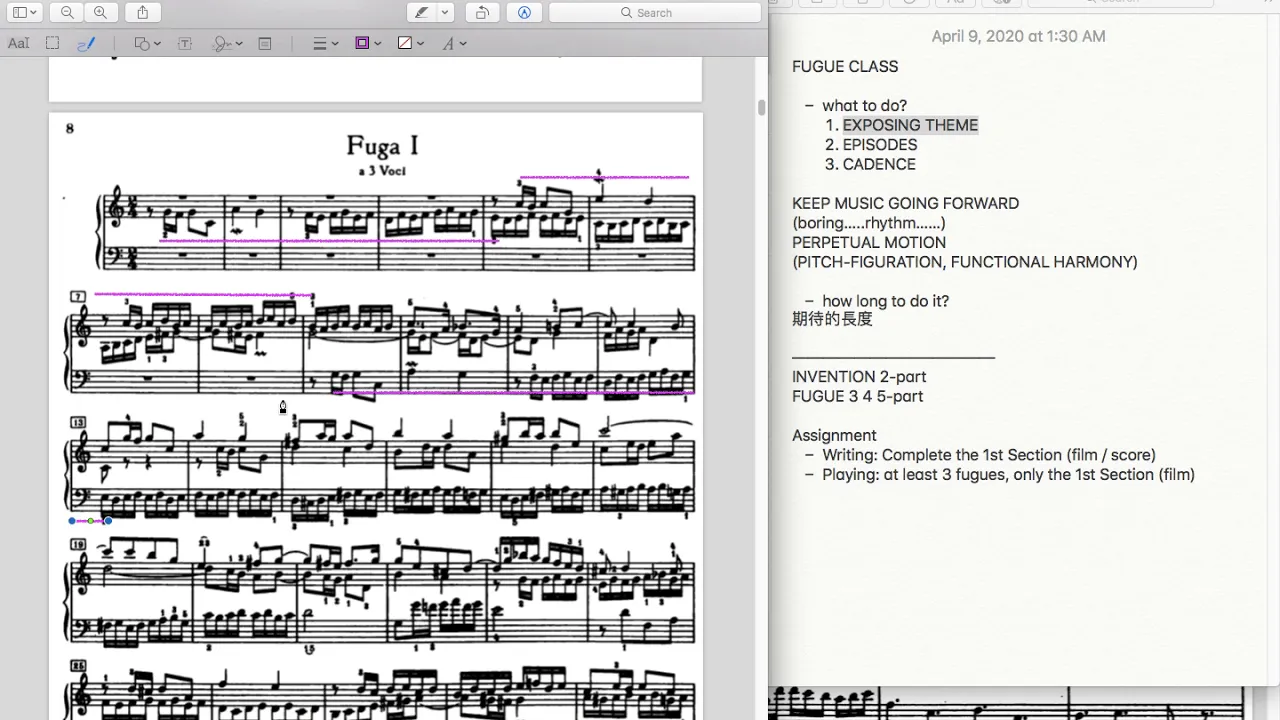1280x720 pixels.
Task: Click page number 8 on the score
Action: [69, 128]
